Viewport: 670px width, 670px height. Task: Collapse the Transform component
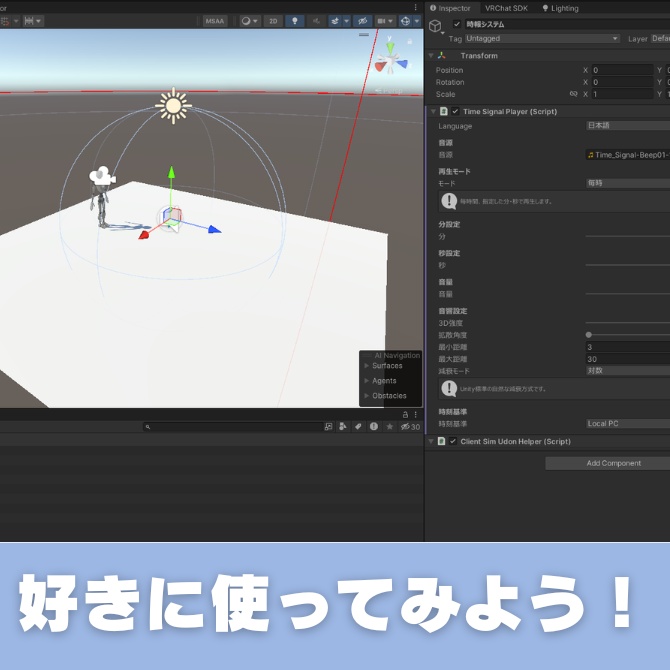(431, 56)
